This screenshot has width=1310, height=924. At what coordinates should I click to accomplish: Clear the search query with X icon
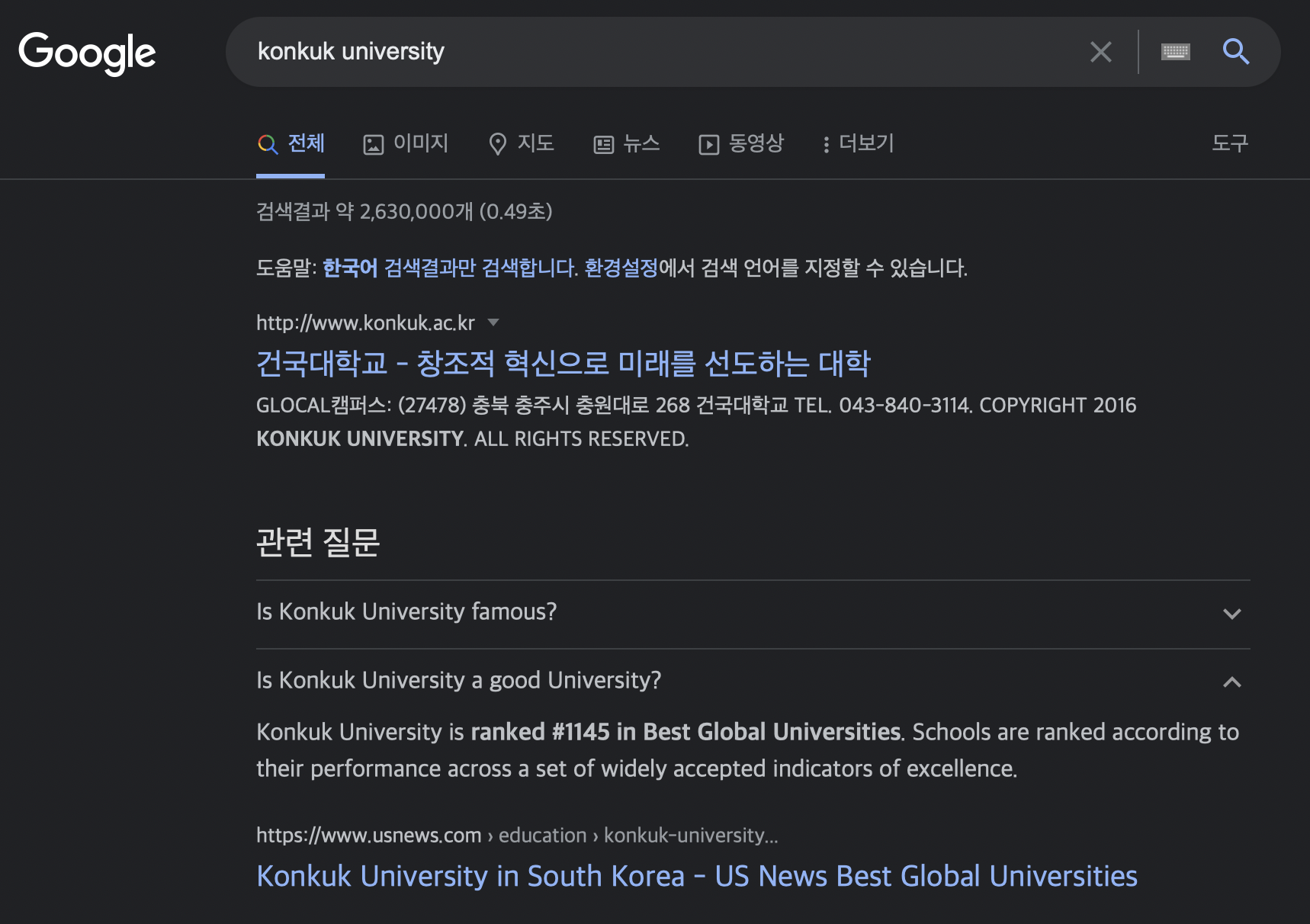point(1100,52)
